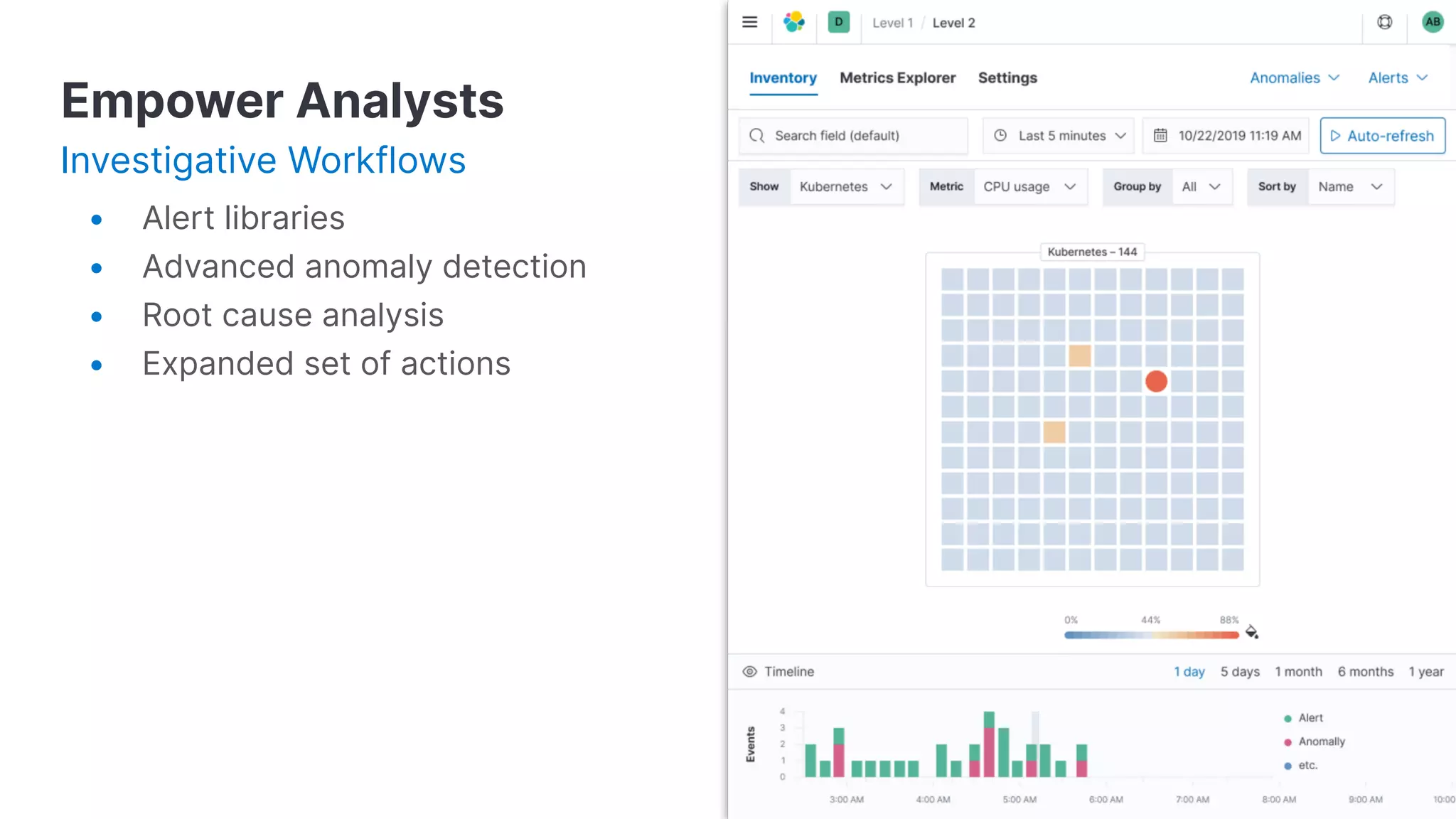Switch to the Inventory tab
Screen dimensions: 1456x819
pos(783,78)
